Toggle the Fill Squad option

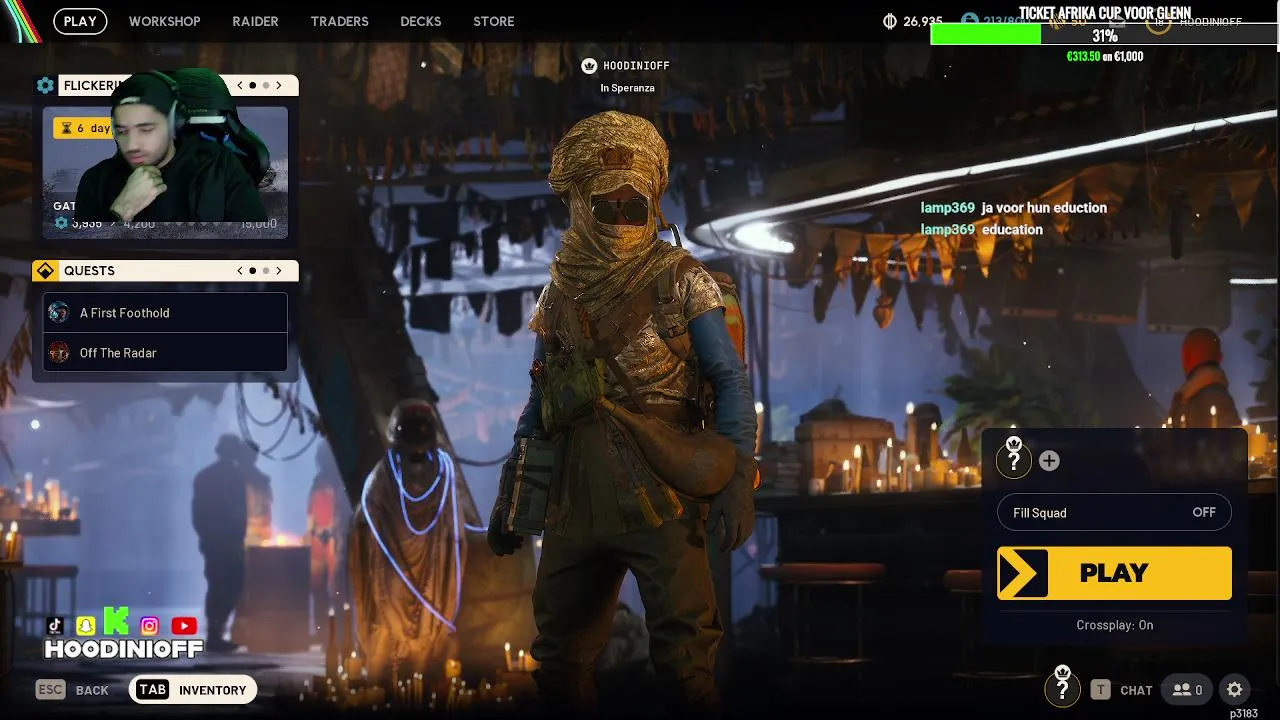[x=1114, y=513]
